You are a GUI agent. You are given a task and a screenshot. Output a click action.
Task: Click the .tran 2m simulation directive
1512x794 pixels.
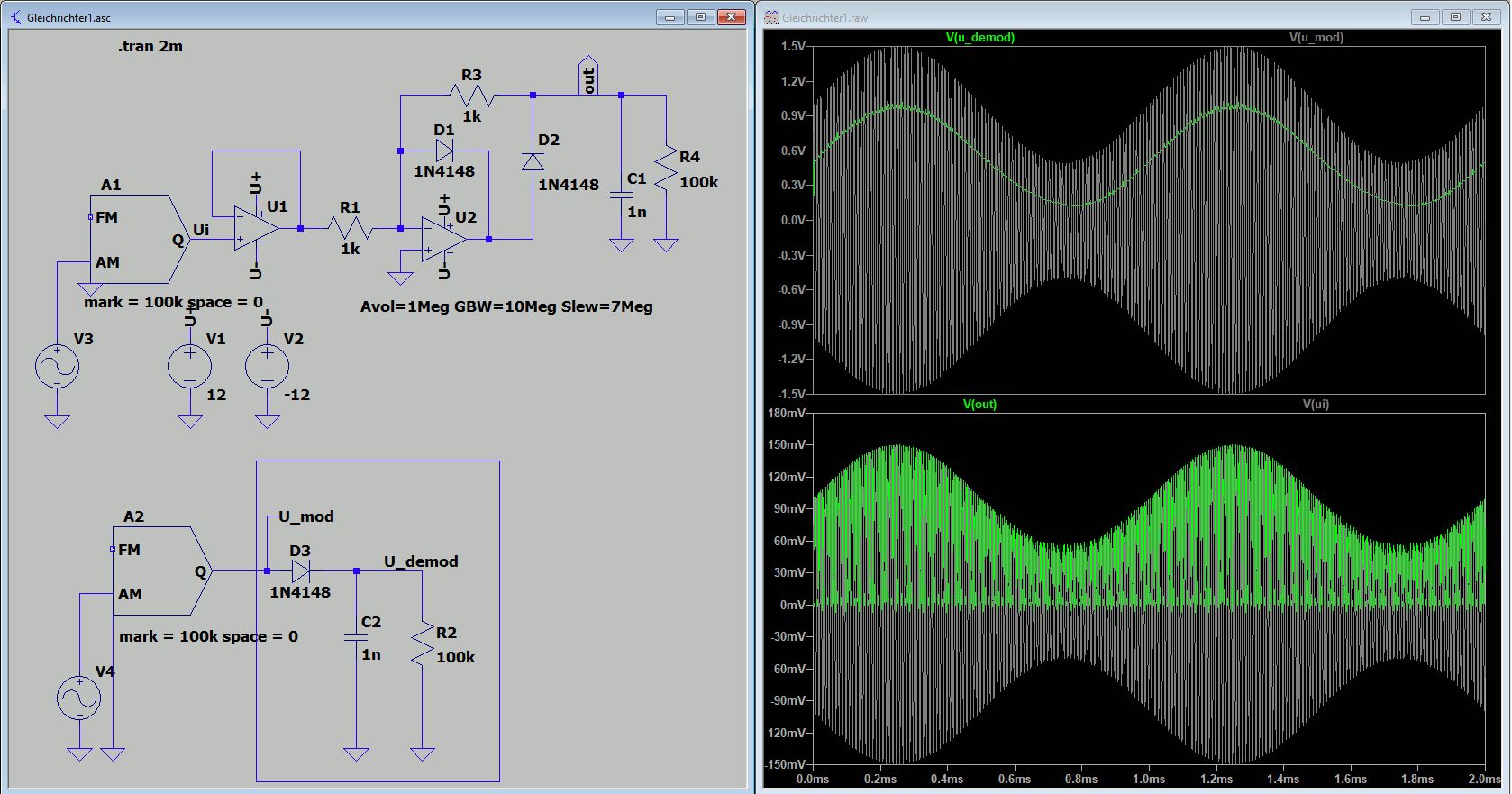point(150,47)
